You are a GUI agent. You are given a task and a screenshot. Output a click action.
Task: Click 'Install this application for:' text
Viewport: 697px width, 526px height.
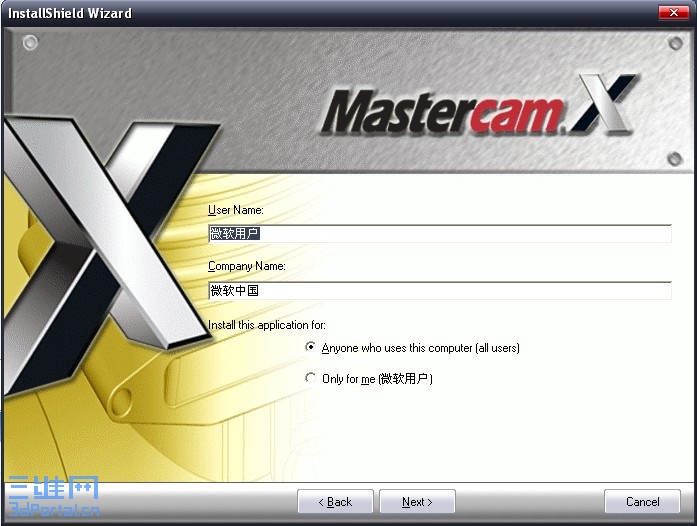coord(267,325)
